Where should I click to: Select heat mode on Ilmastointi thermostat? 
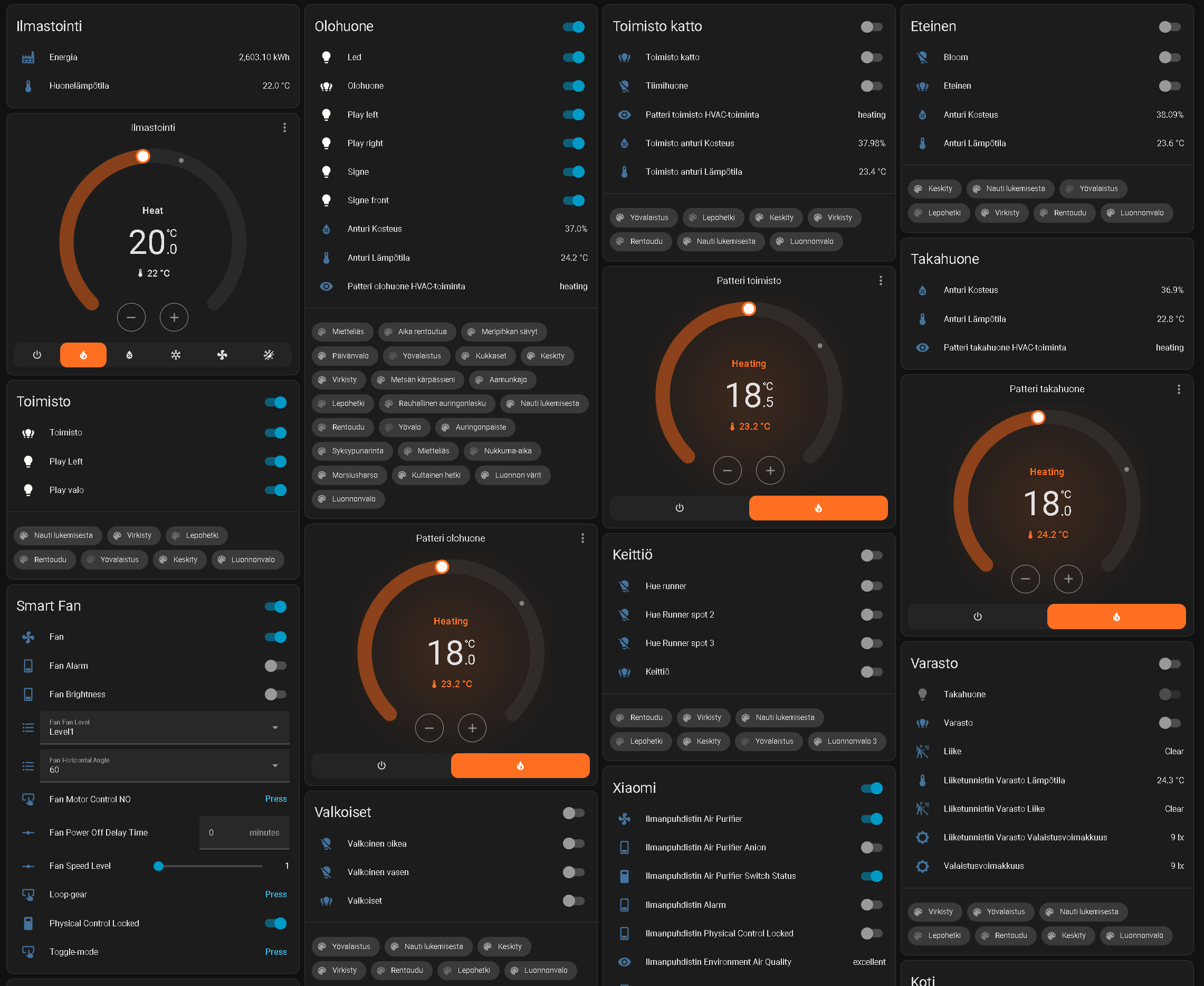tap(83, 355)
